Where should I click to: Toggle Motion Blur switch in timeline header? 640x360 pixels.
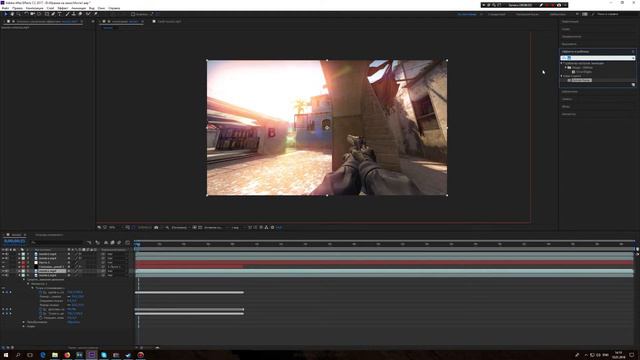[119, 242]
